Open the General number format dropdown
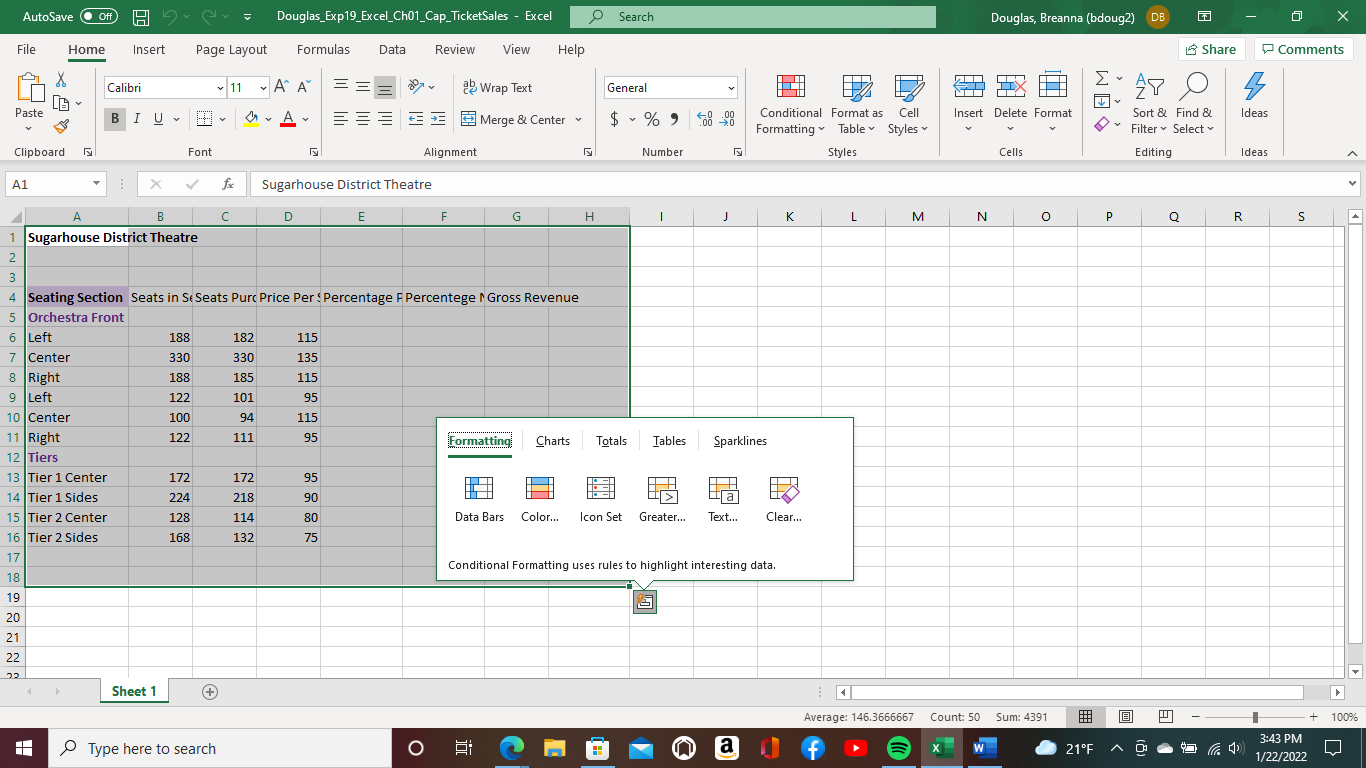Screen dimensions: 1366x768 tap(731, 87)
